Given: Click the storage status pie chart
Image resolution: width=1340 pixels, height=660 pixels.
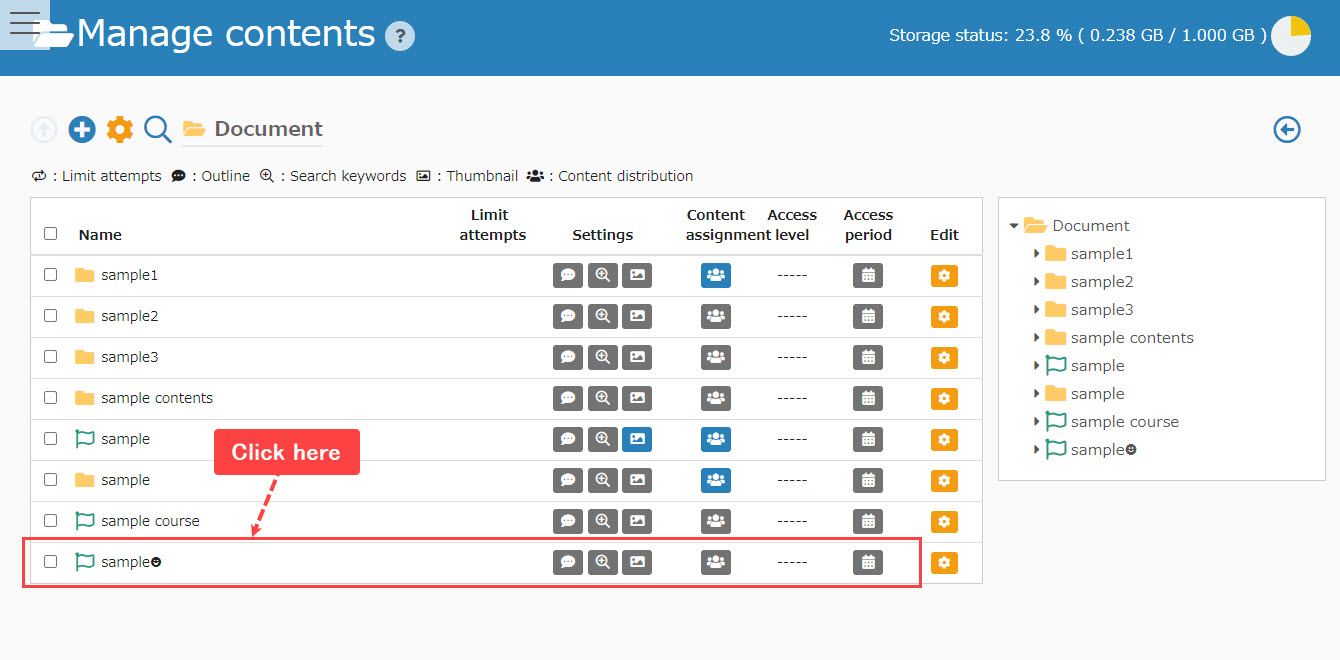Looking at the screenshot, I should click(x=1290, y=35).
